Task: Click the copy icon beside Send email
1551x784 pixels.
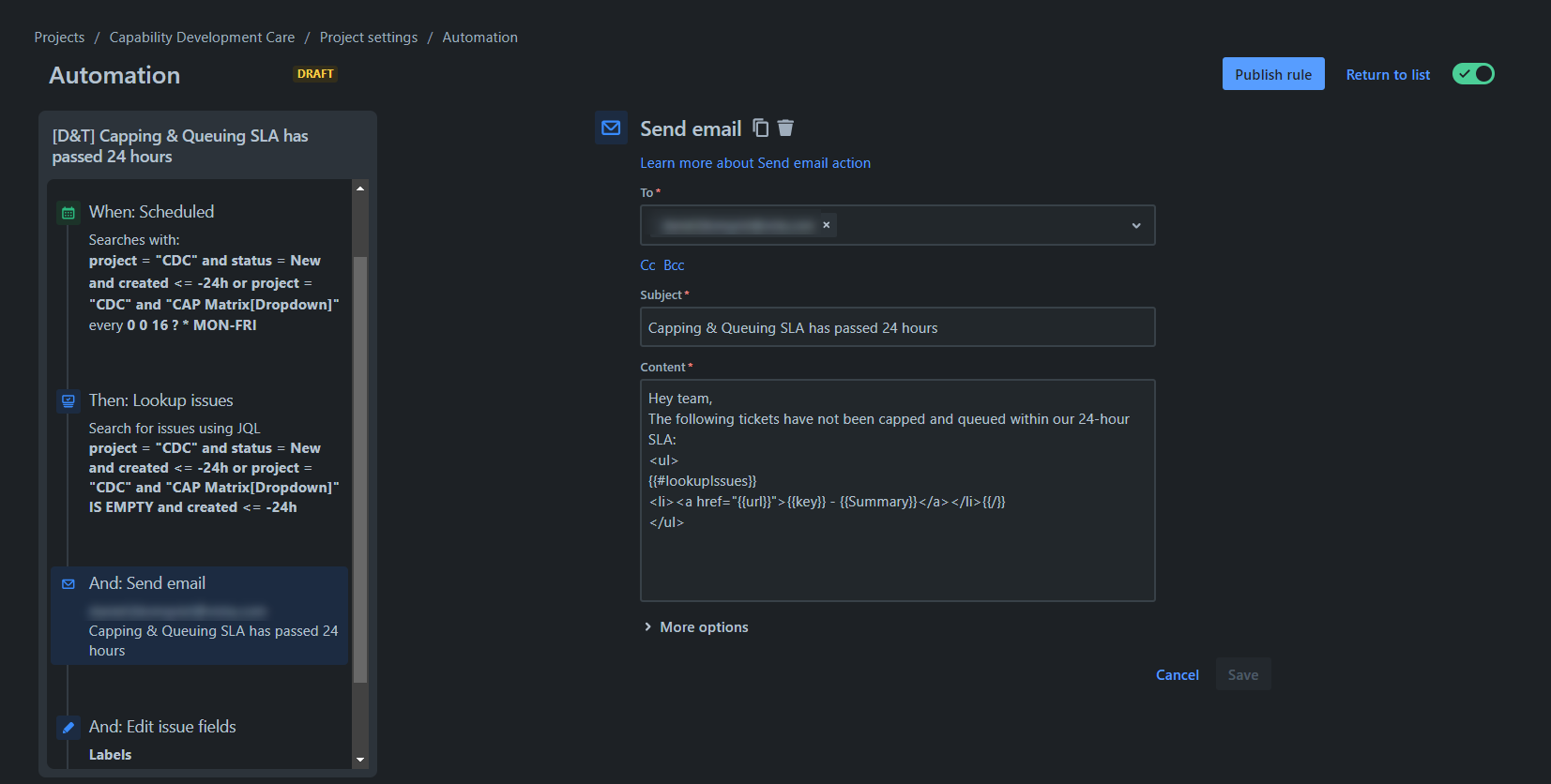Action: click(761, 128)
